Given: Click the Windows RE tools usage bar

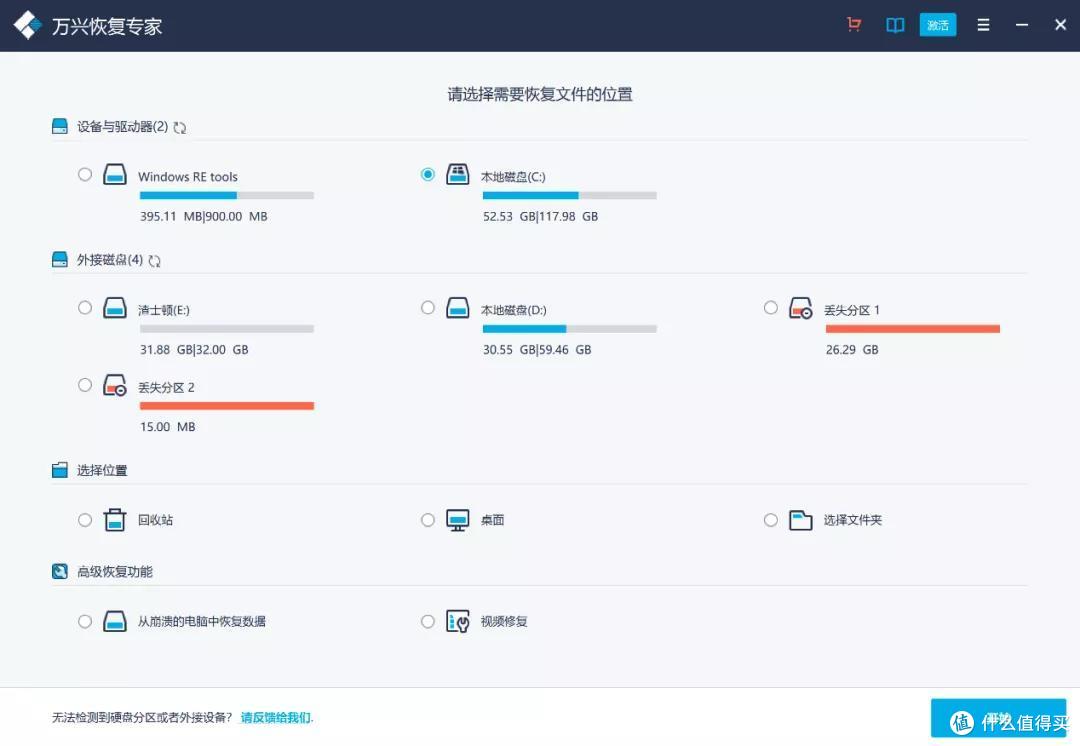Looking at the screenshot, I should [227, 196].
